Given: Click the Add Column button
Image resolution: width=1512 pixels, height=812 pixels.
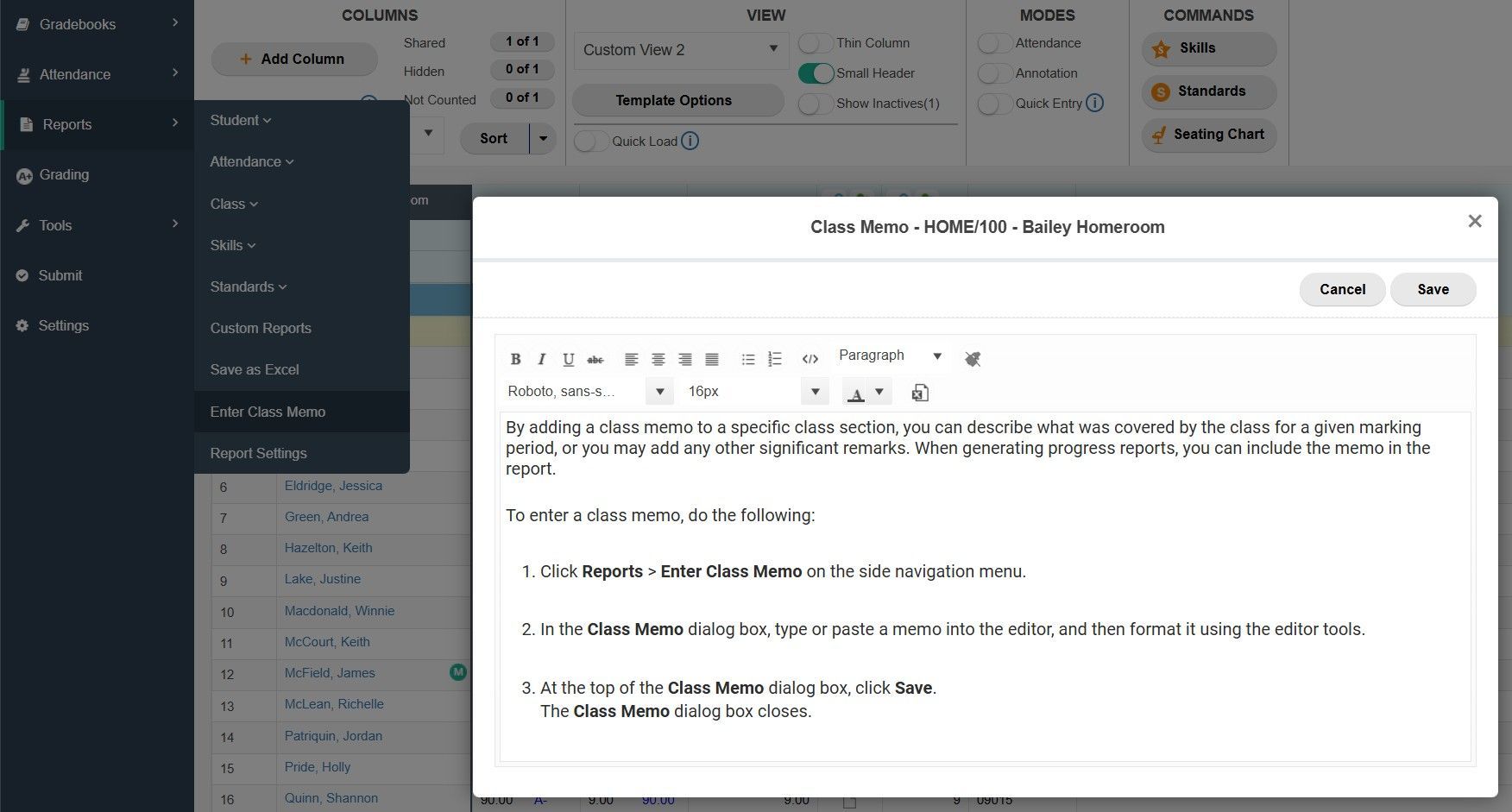Looking at the screenshot, I should pyautogui.click(x=294, y=59).
